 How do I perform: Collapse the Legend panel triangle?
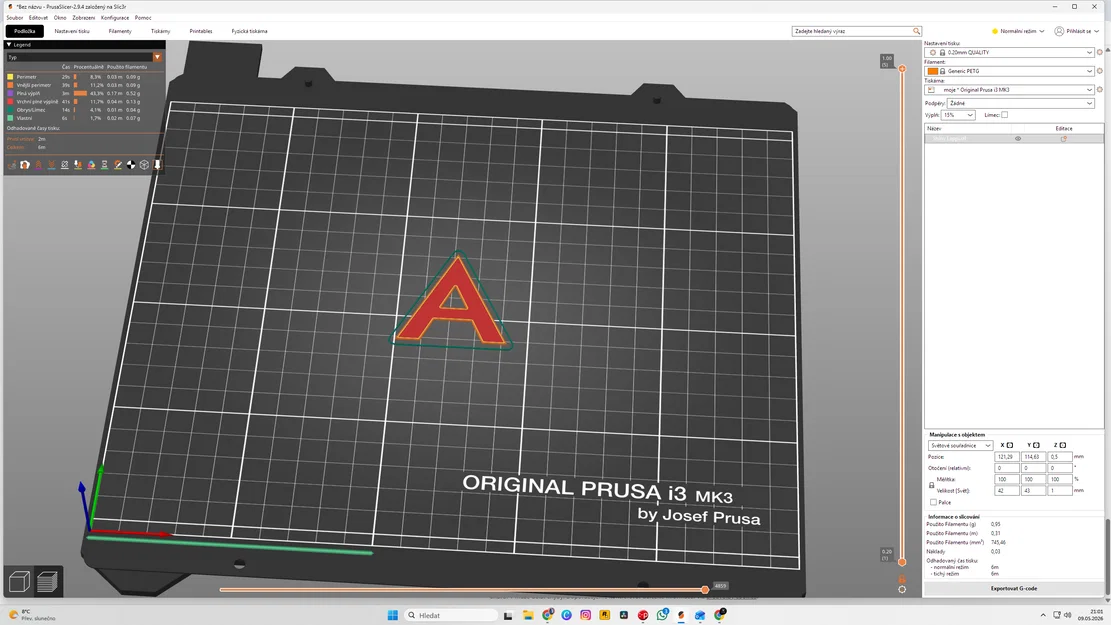[9, 45]
